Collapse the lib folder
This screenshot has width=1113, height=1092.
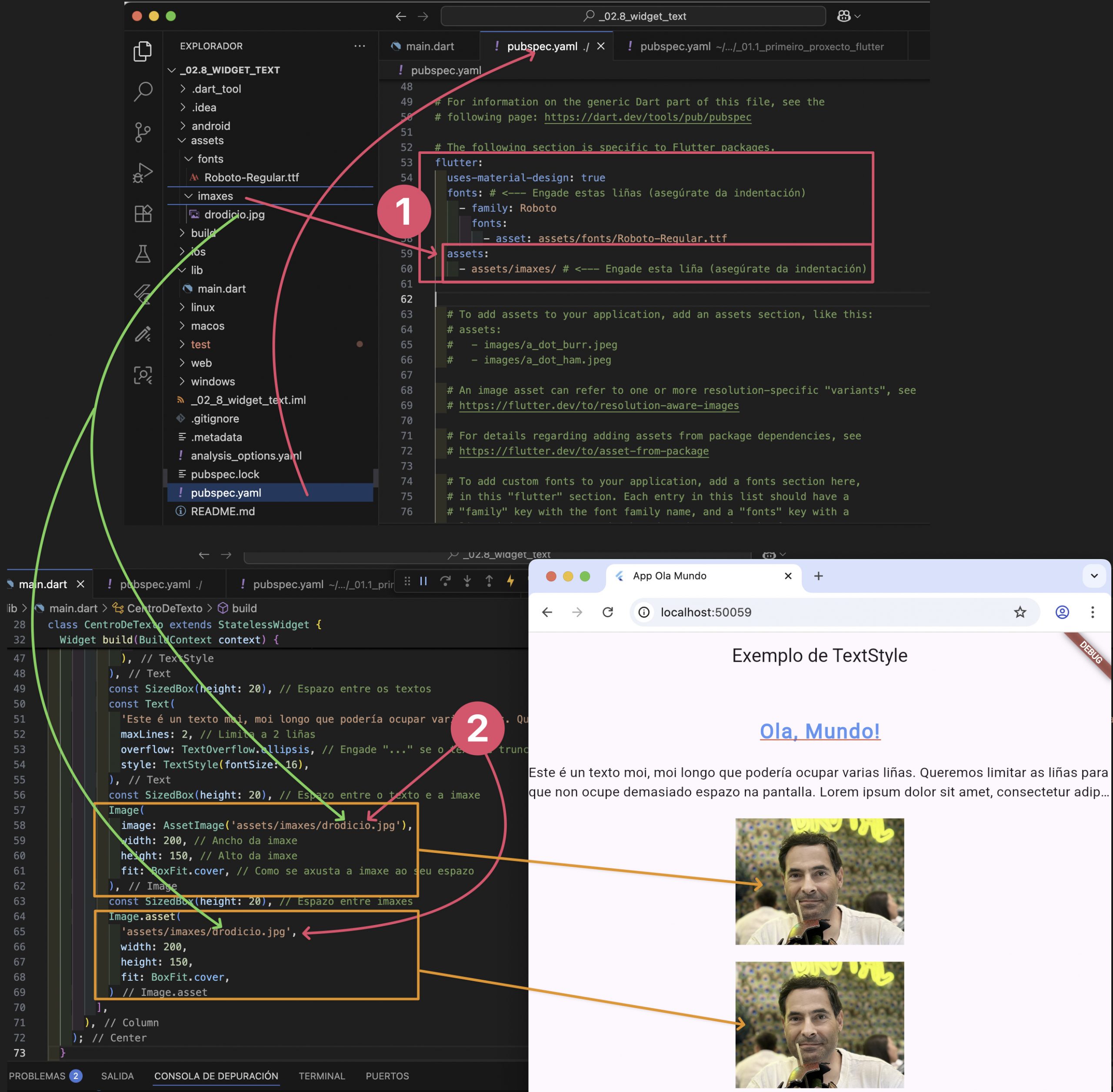(196, 270)
